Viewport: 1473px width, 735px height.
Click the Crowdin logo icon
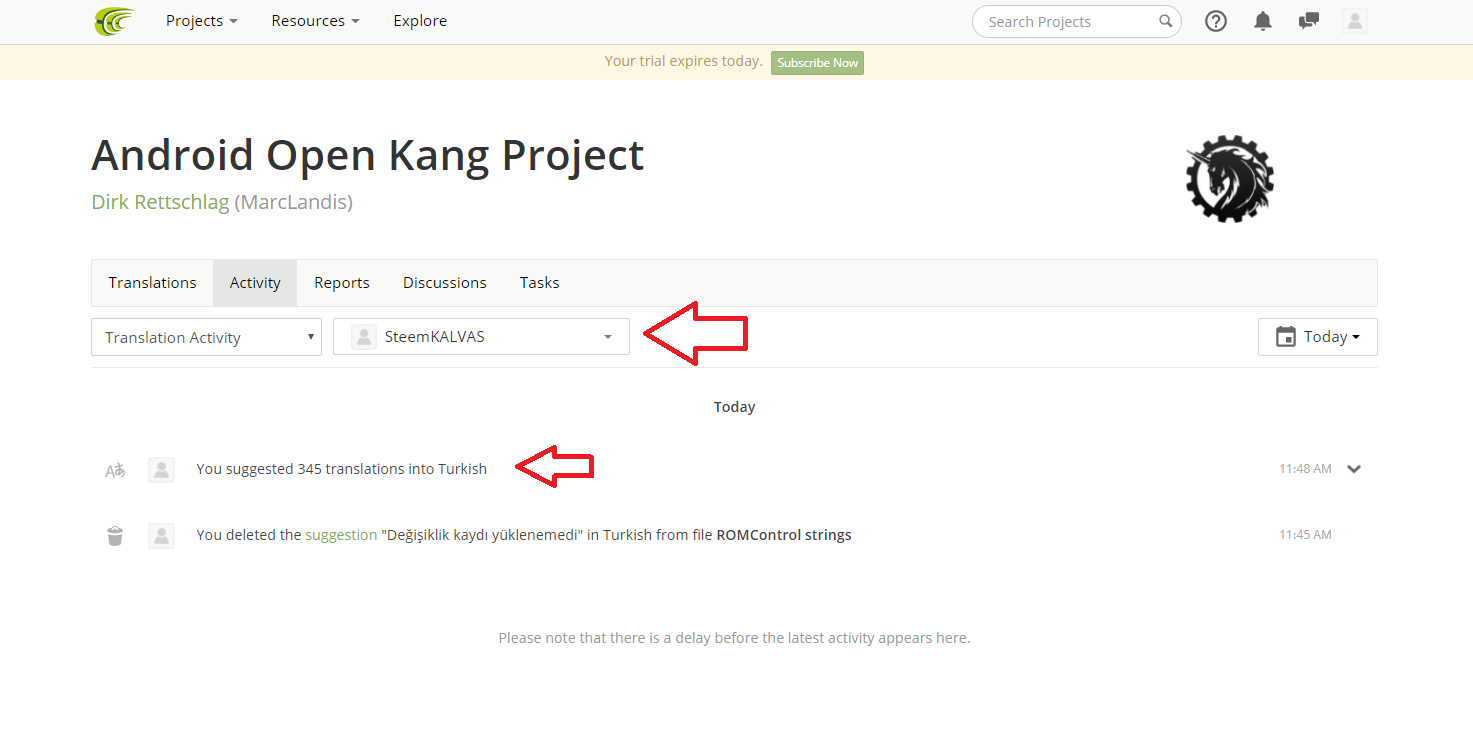(x=114, y=21)
